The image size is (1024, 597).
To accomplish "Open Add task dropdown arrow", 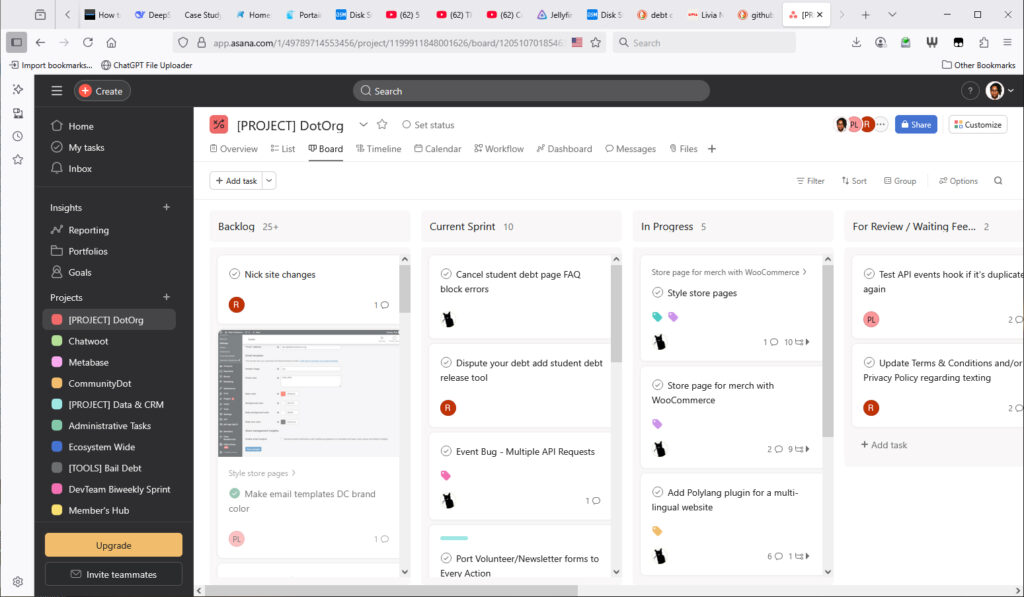I will [269, 180].
